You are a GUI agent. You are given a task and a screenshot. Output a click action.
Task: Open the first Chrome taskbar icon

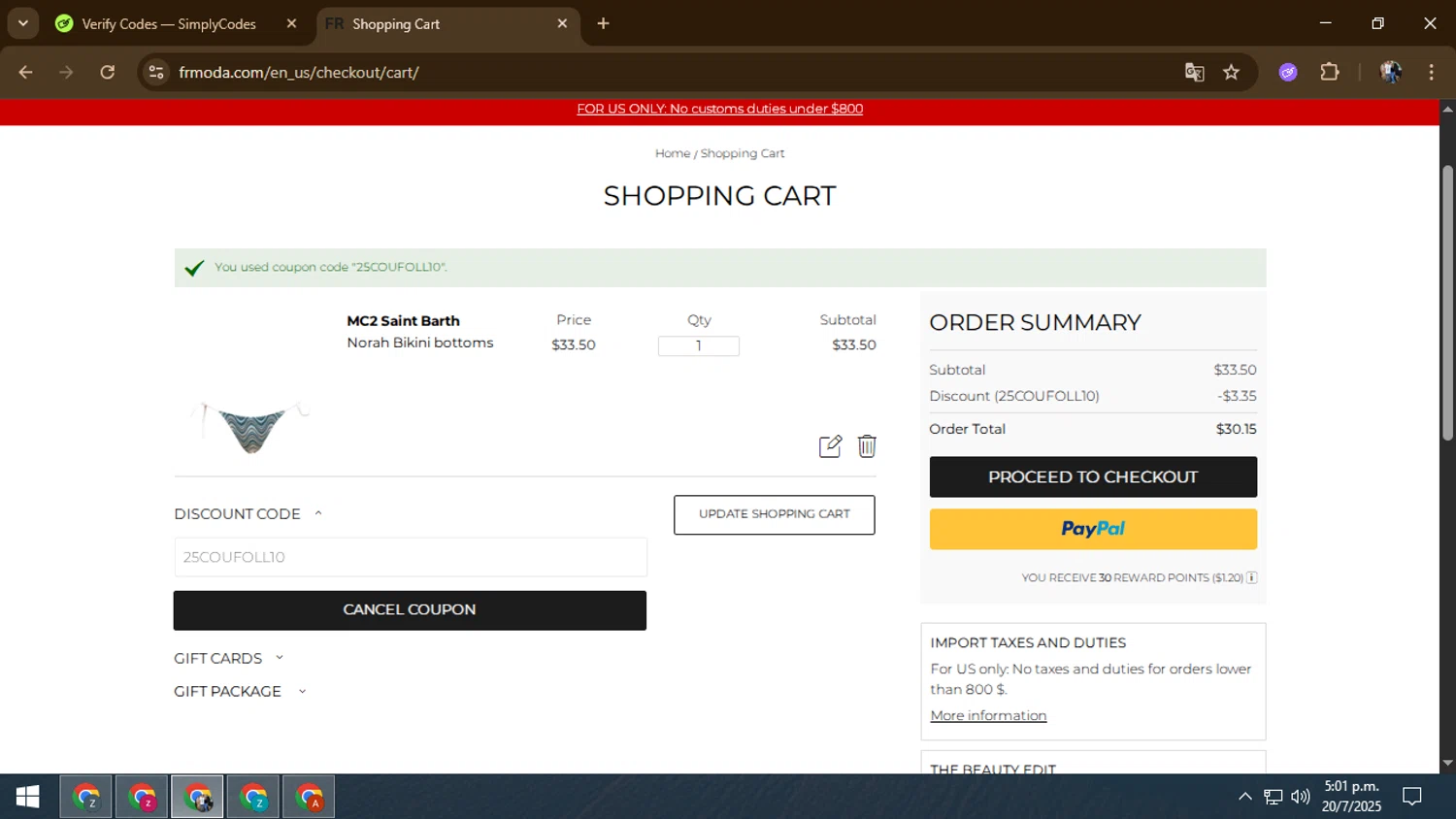[86, 797]
